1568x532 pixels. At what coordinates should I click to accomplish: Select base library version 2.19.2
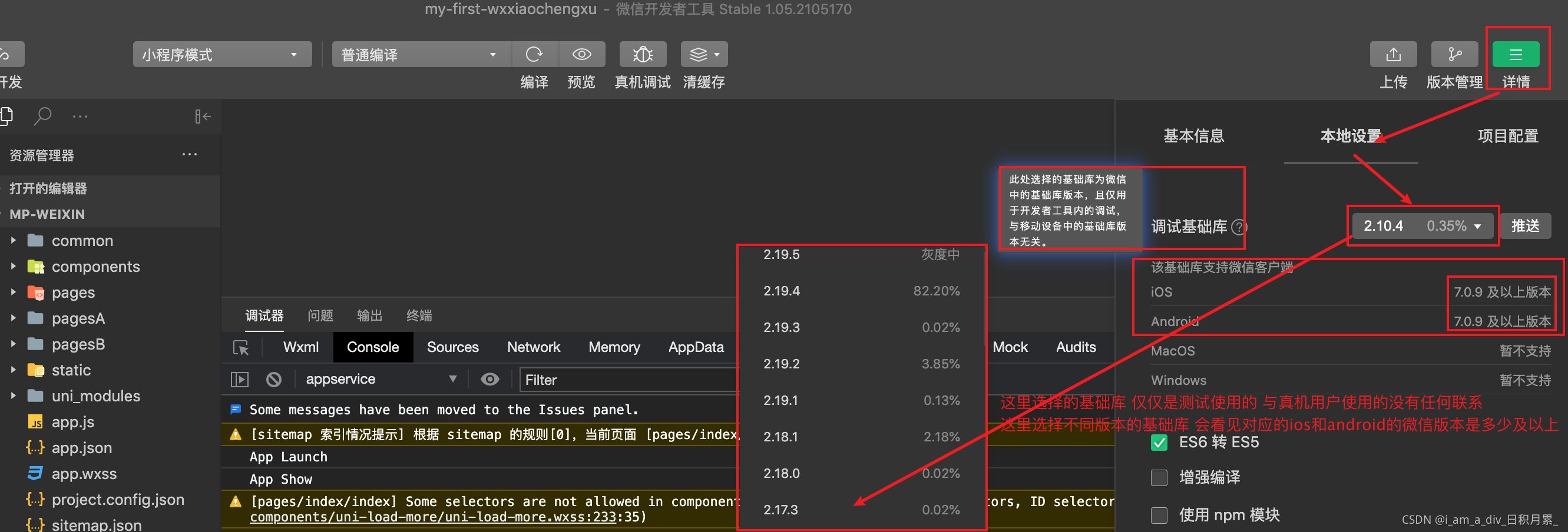tap(861, 364)
